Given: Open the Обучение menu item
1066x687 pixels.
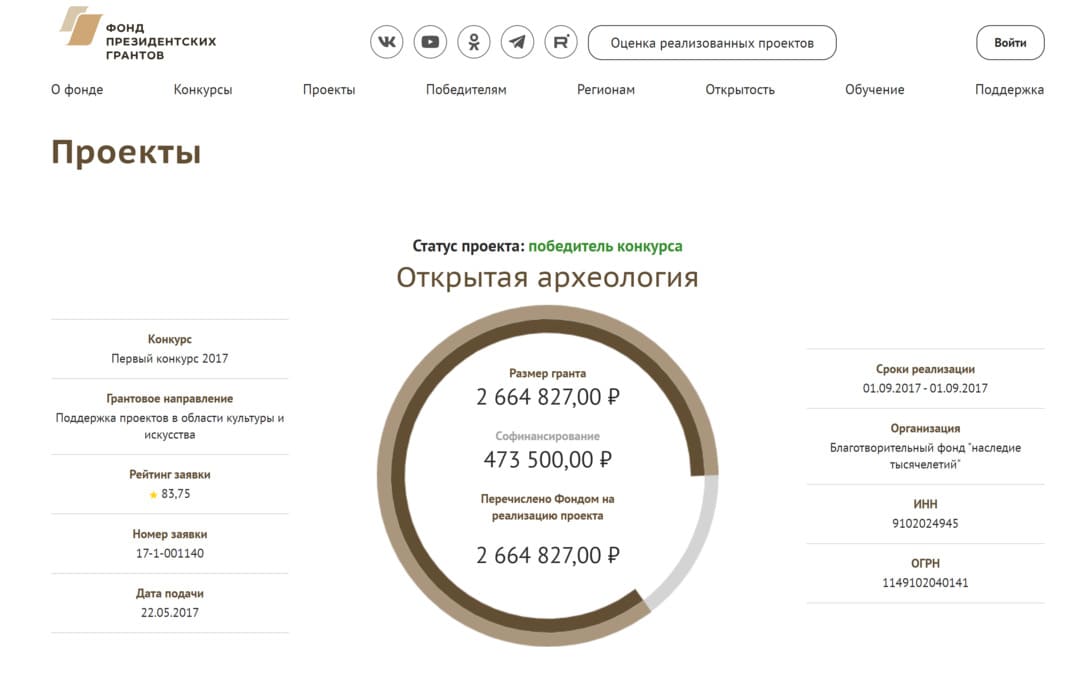Looking at the screenshot, I should [874, 90].
